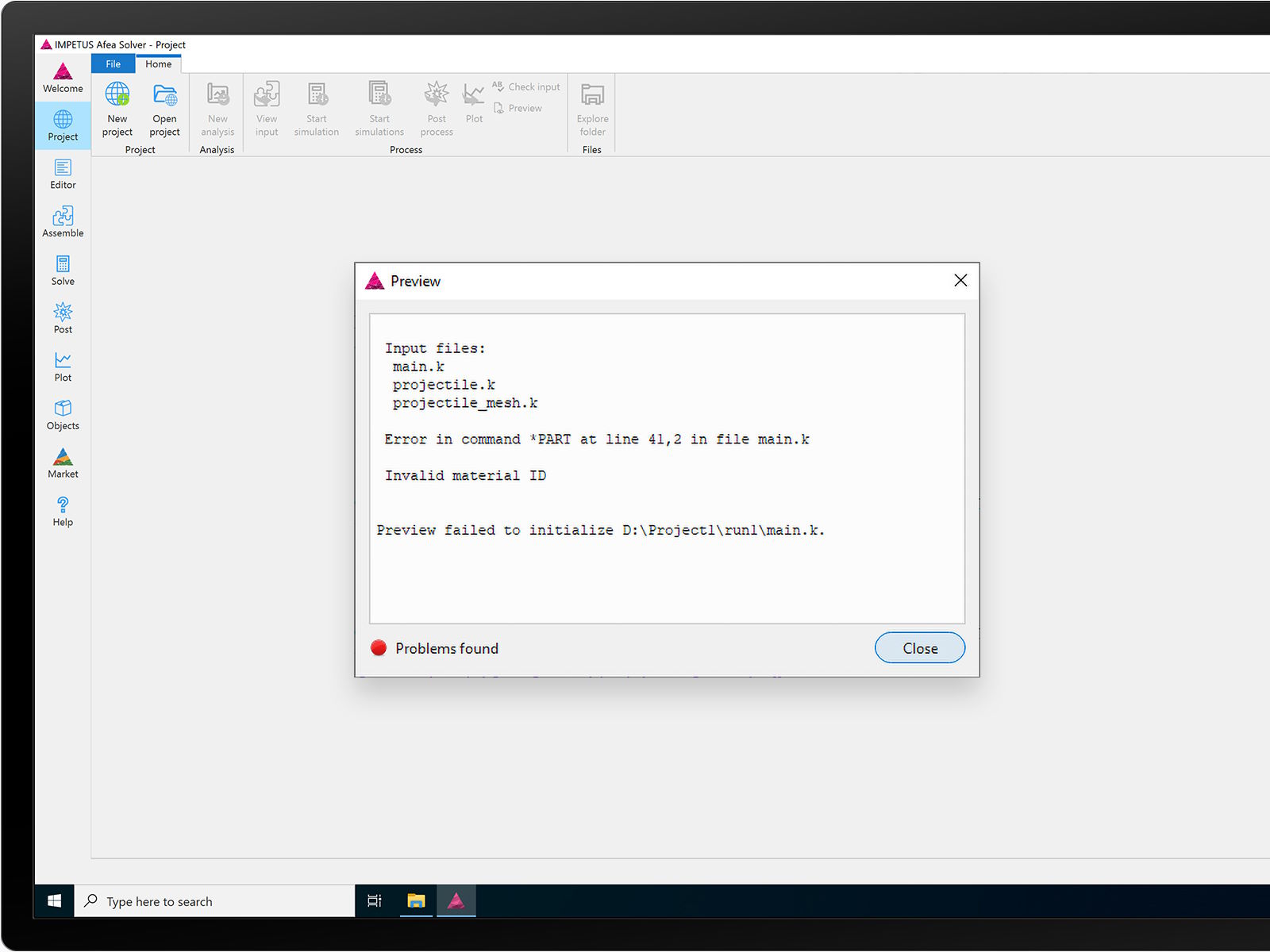
Task: Click the 'projectile.k' line in preview
Action: point(444,385)
